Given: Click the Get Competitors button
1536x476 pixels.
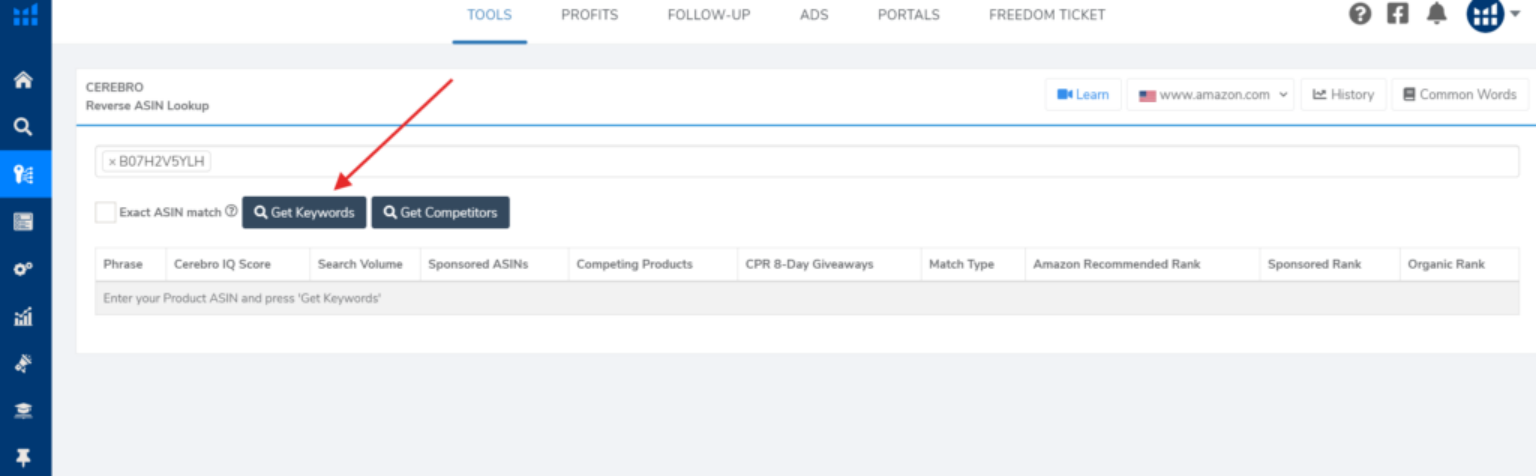Looking at the screenshot, I should tap(441, 212).
